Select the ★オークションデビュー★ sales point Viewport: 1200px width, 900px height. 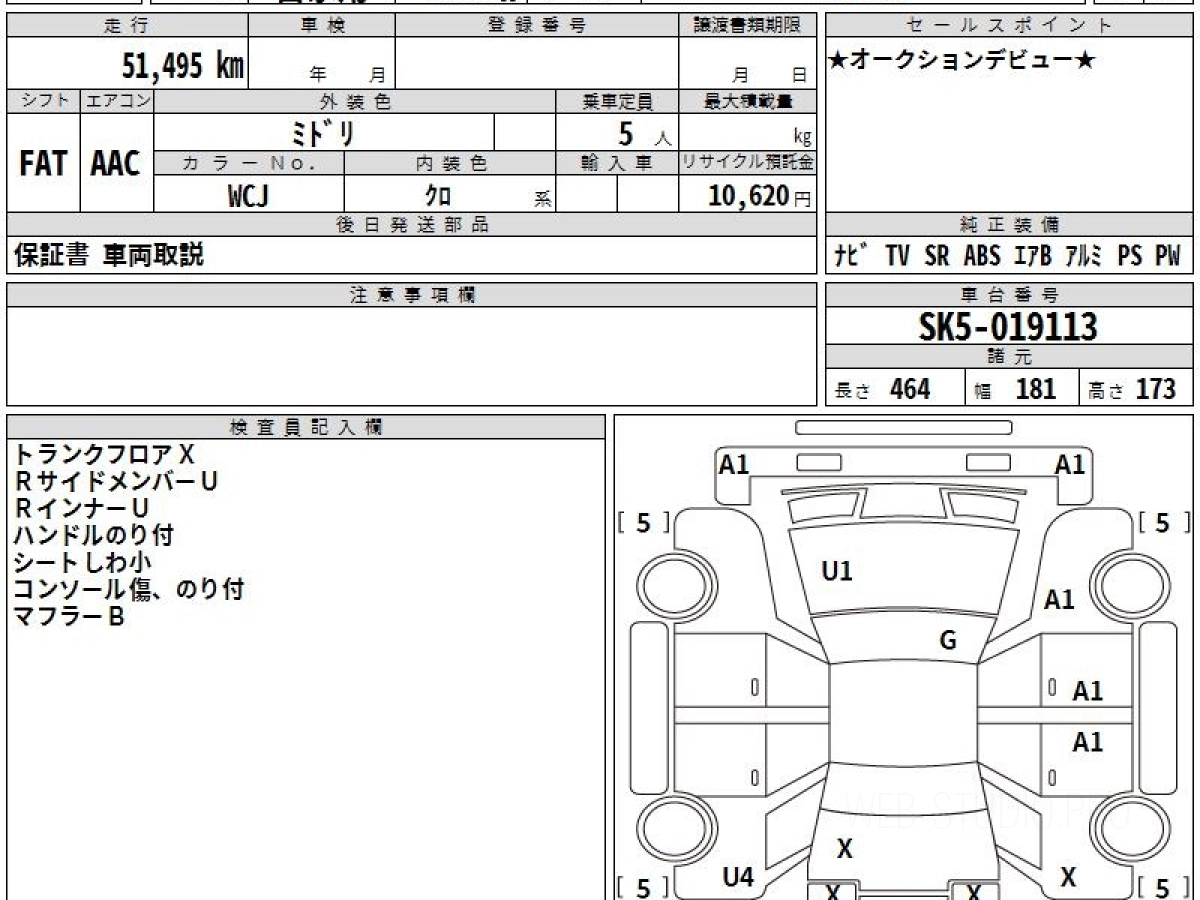click(x=963, y=60)
